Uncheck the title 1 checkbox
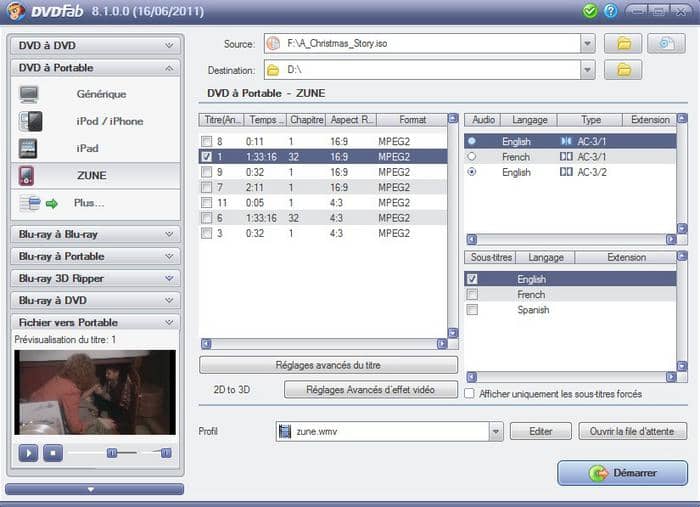 pos(206,157)
